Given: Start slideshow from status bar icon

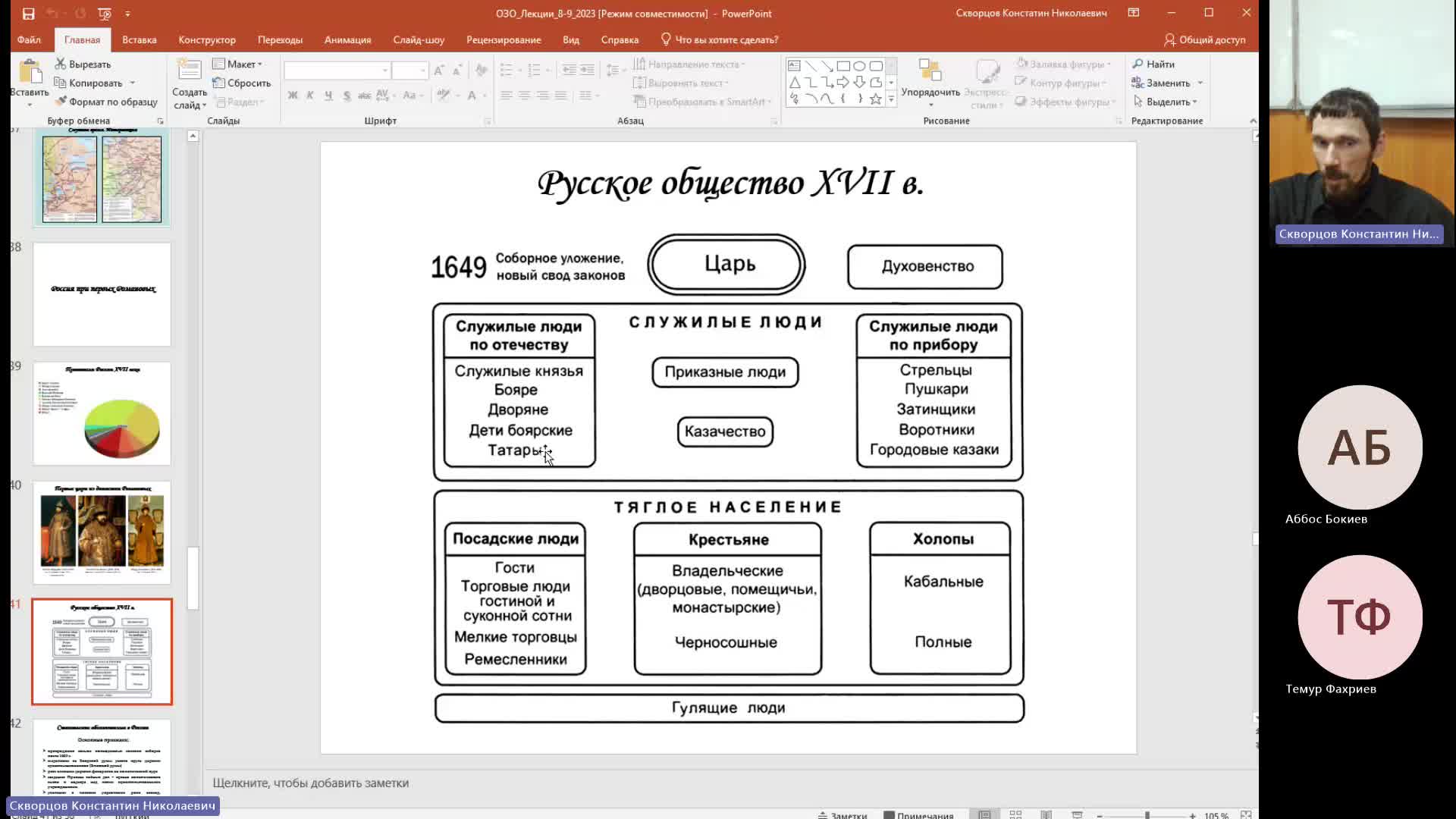Looking at the screenshot, I should (1077, 814).
